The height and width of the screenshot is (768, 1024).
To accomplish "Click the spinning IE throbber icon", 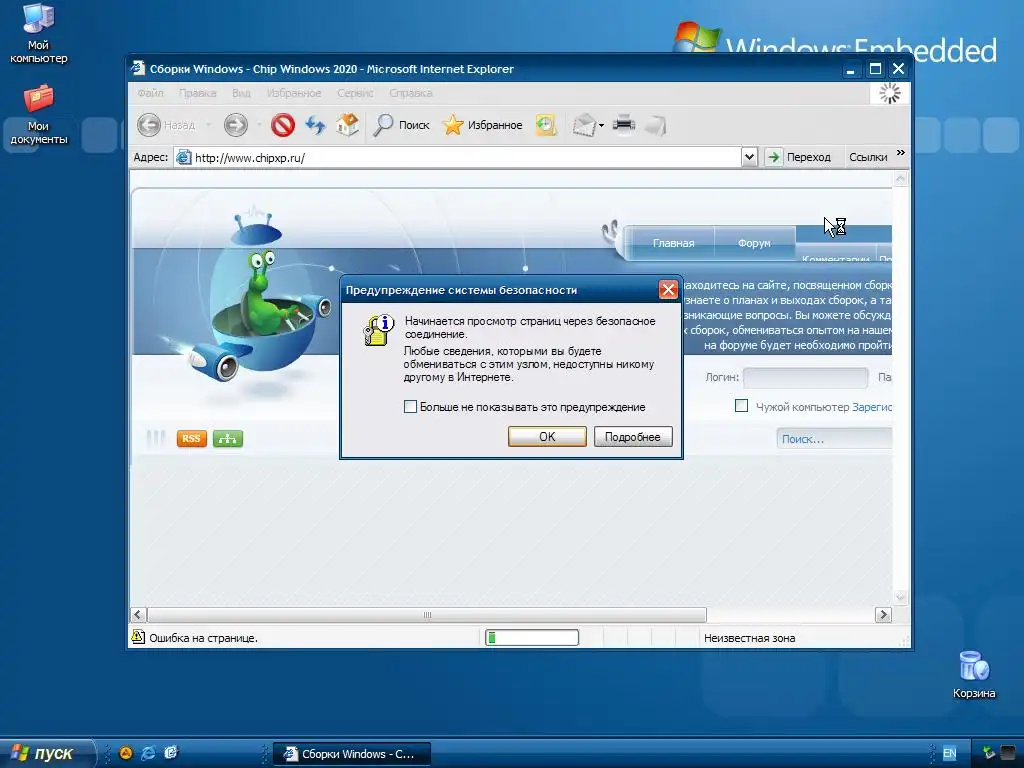I will [x=889, y=93].
